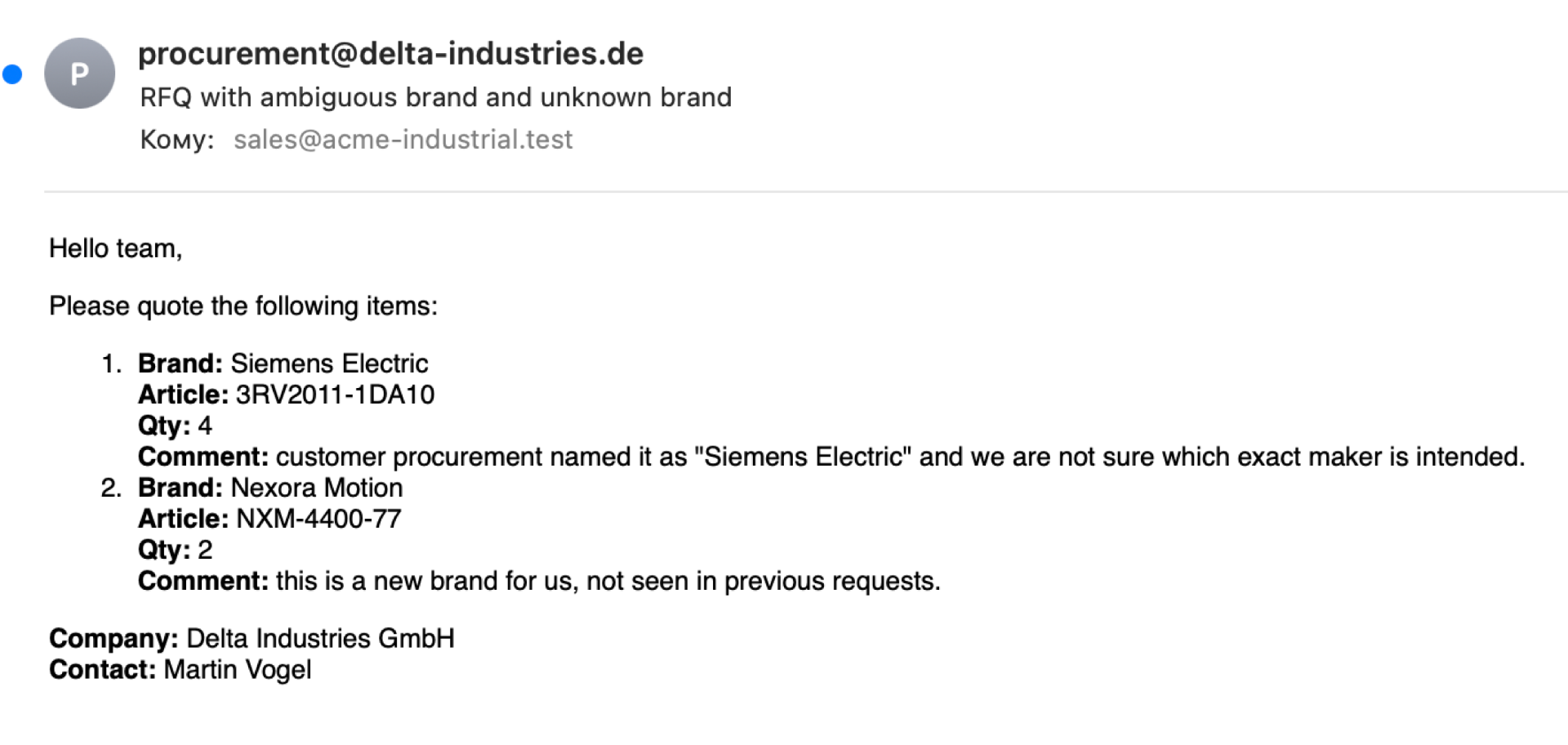The image size is (1568, 745).
Task: Click sender address procurement@delta-industries.de
Action: 390,54
